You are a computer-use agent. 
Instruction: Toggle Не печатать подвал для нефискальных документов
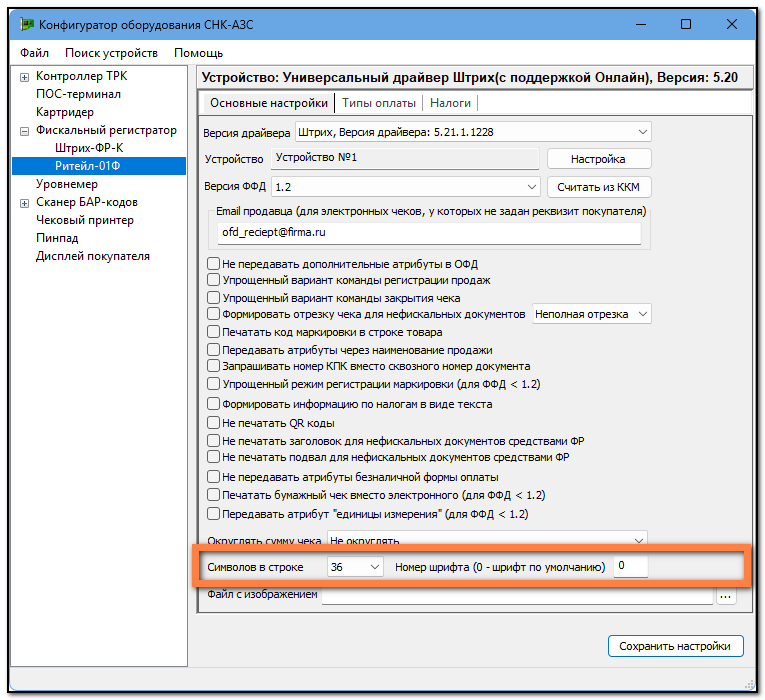tap(213, 457)
